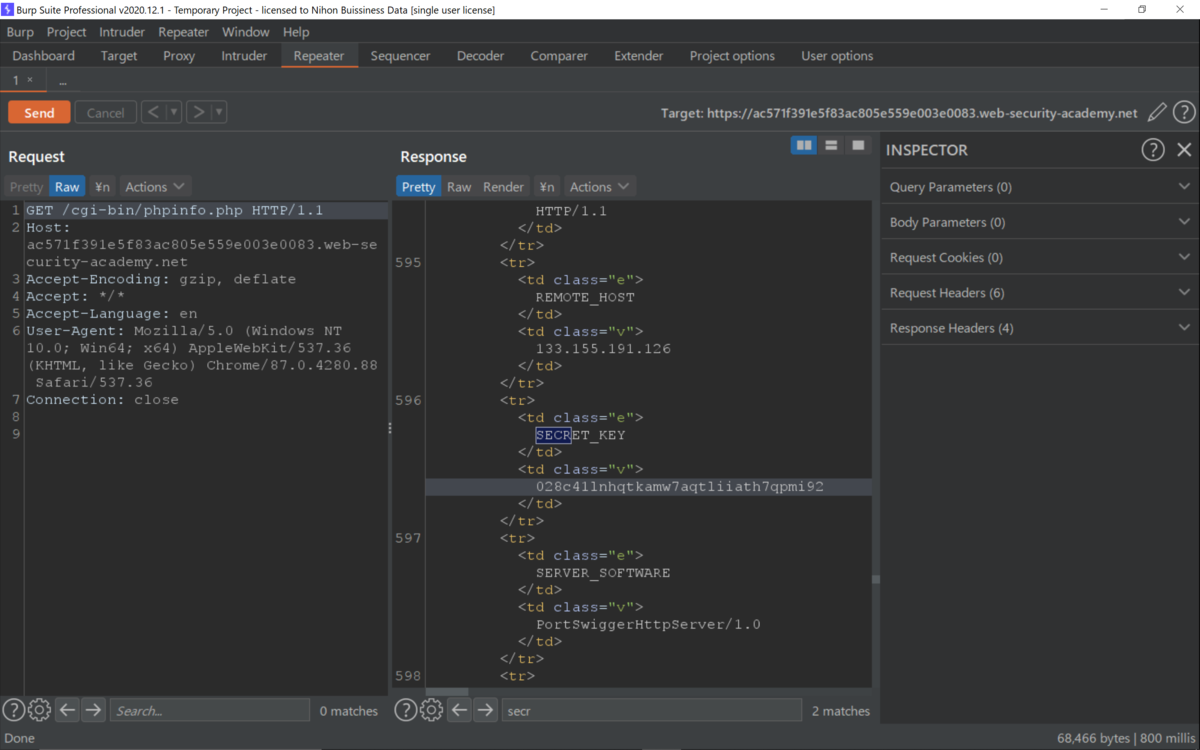Open Inspector help question mark icon
The image size is (1200, 750).
point(1153,150)
